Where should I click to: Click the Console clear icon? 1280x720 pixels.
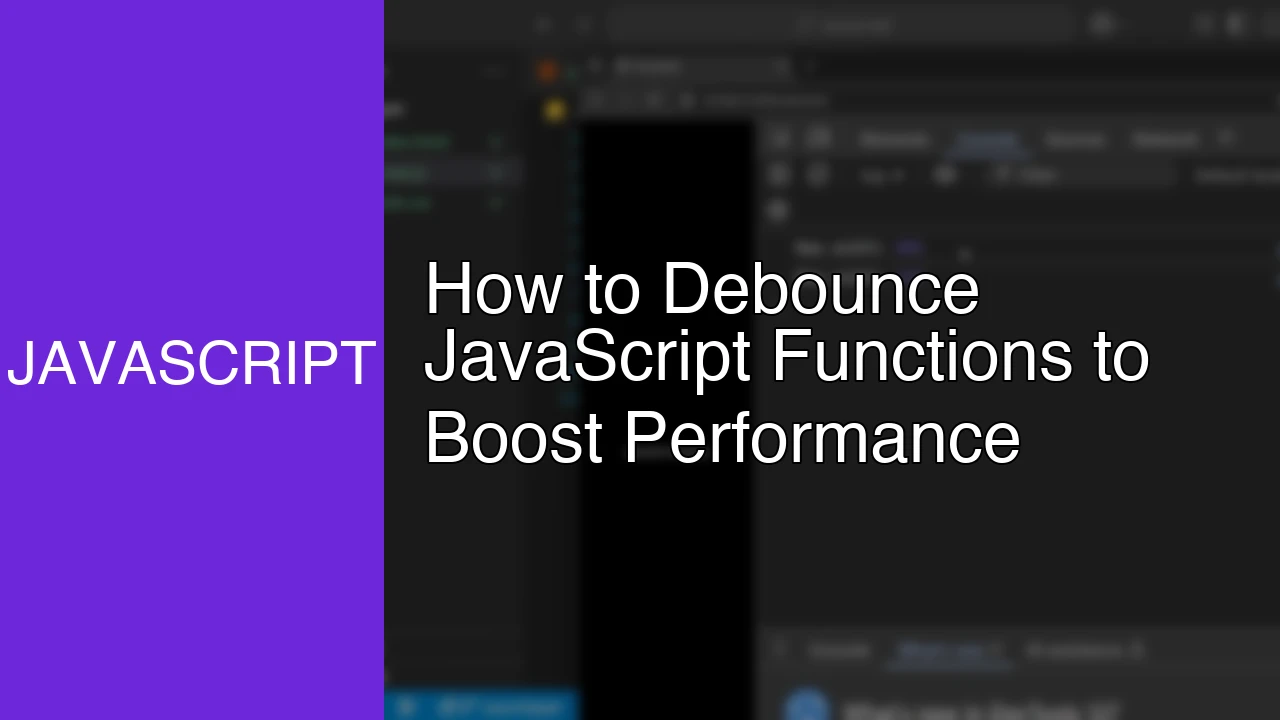click(x=779, y=175)
